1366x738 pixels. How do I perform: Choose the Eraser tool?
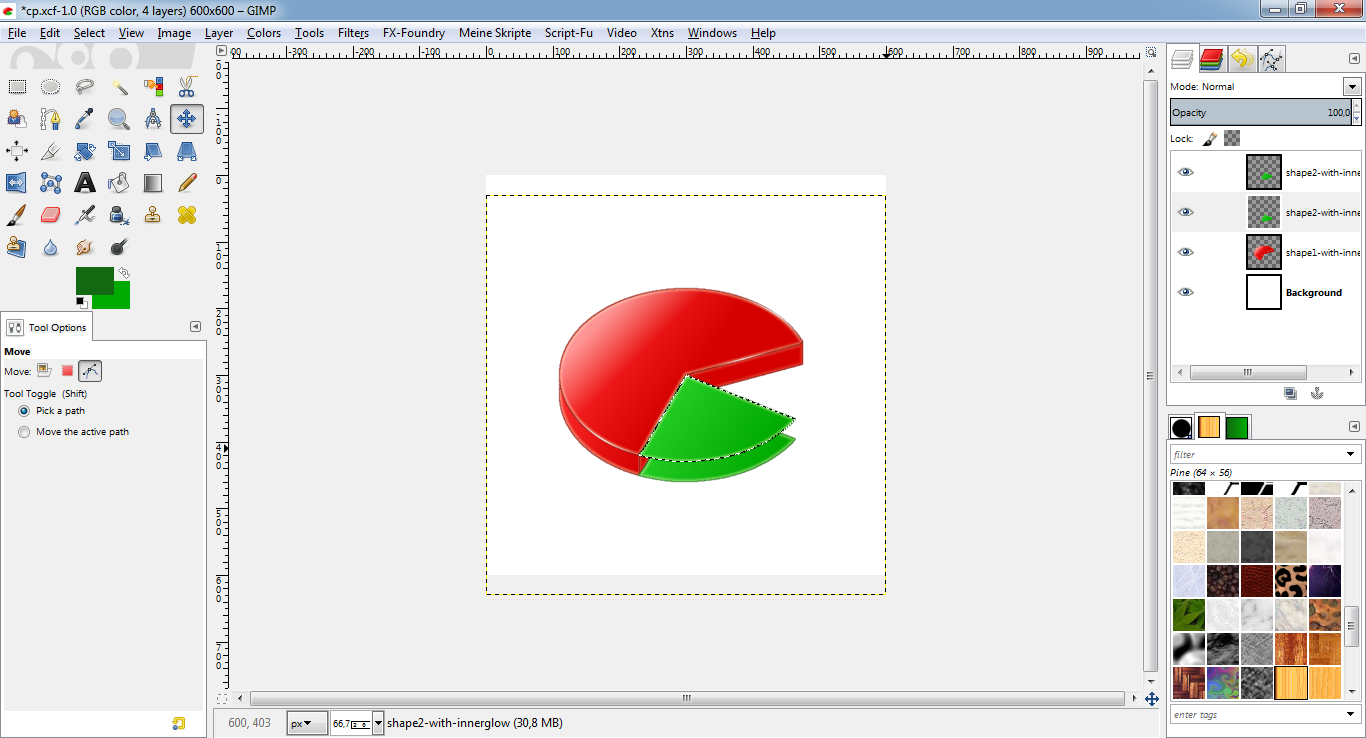coord(51,215)
